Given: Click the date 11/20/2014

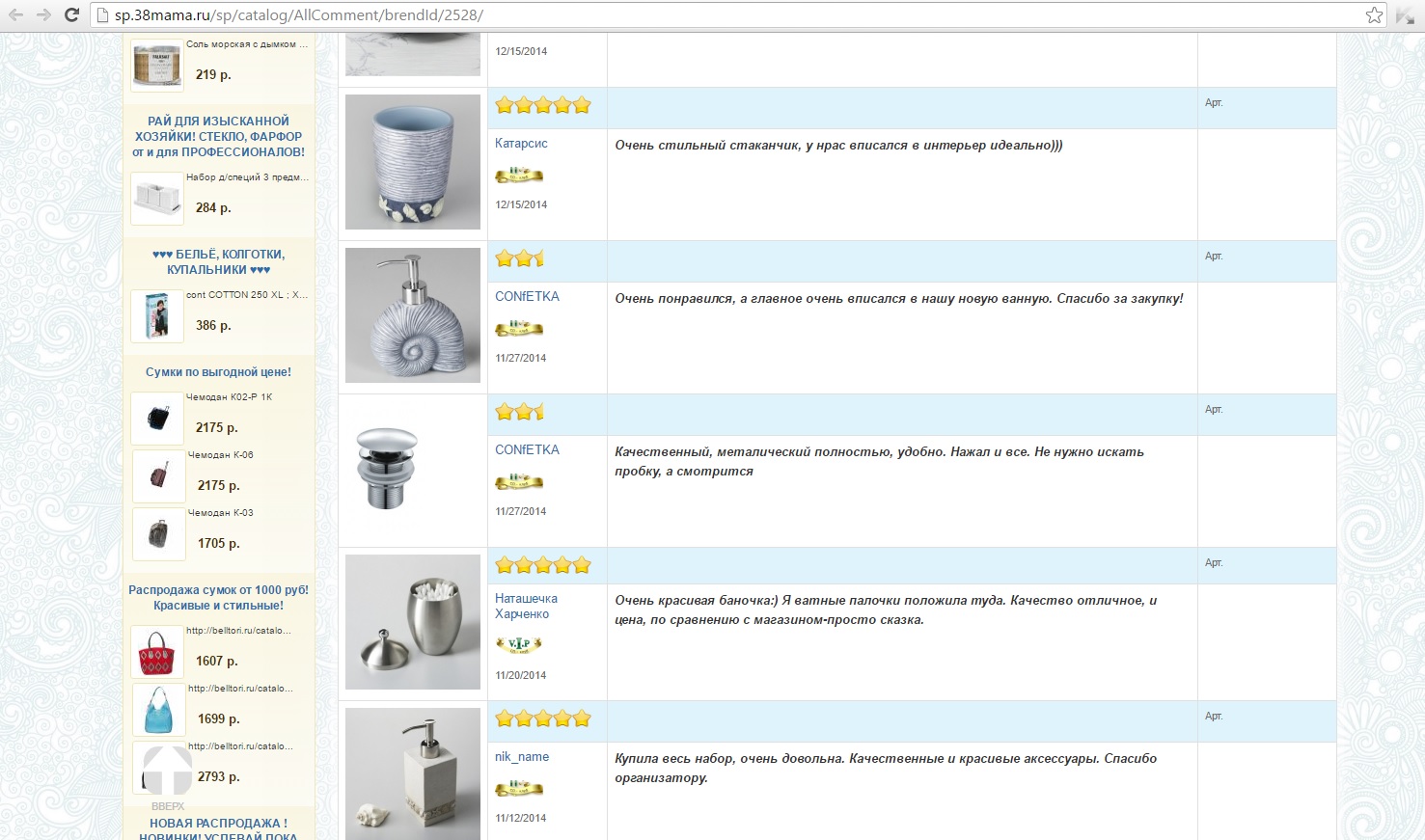Looking at the screenshot, I should (x=521, y=675).
